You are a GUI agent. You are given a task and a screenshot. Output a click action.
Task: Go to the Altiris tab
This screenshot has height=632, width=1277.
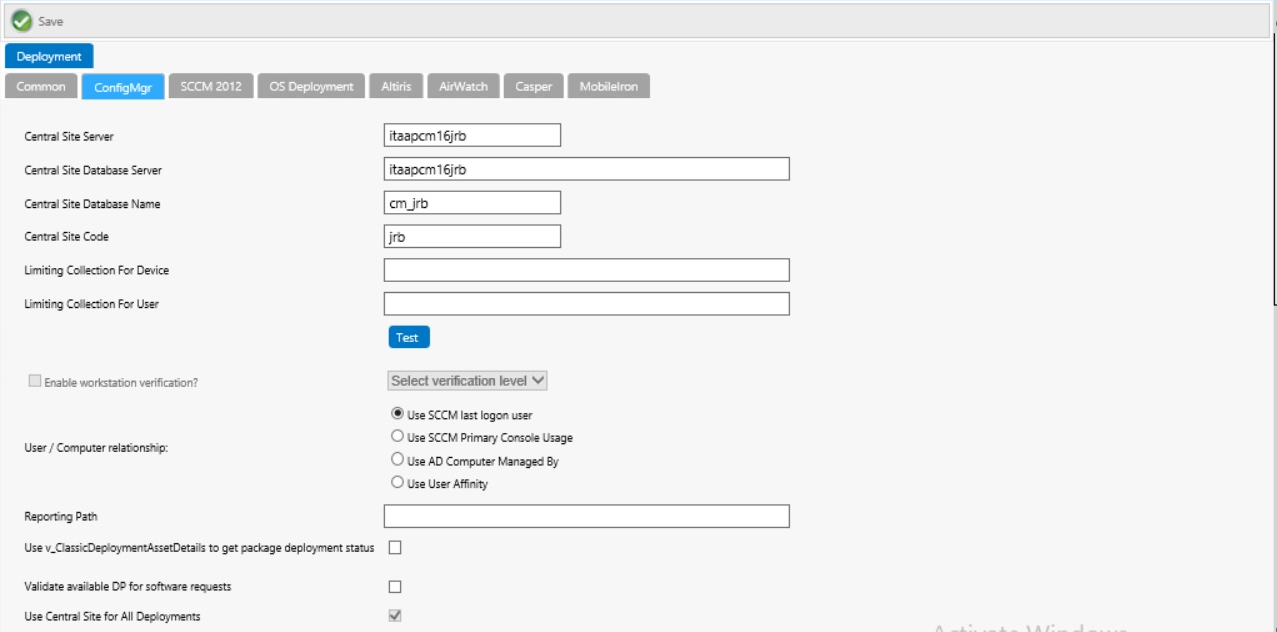396,87
